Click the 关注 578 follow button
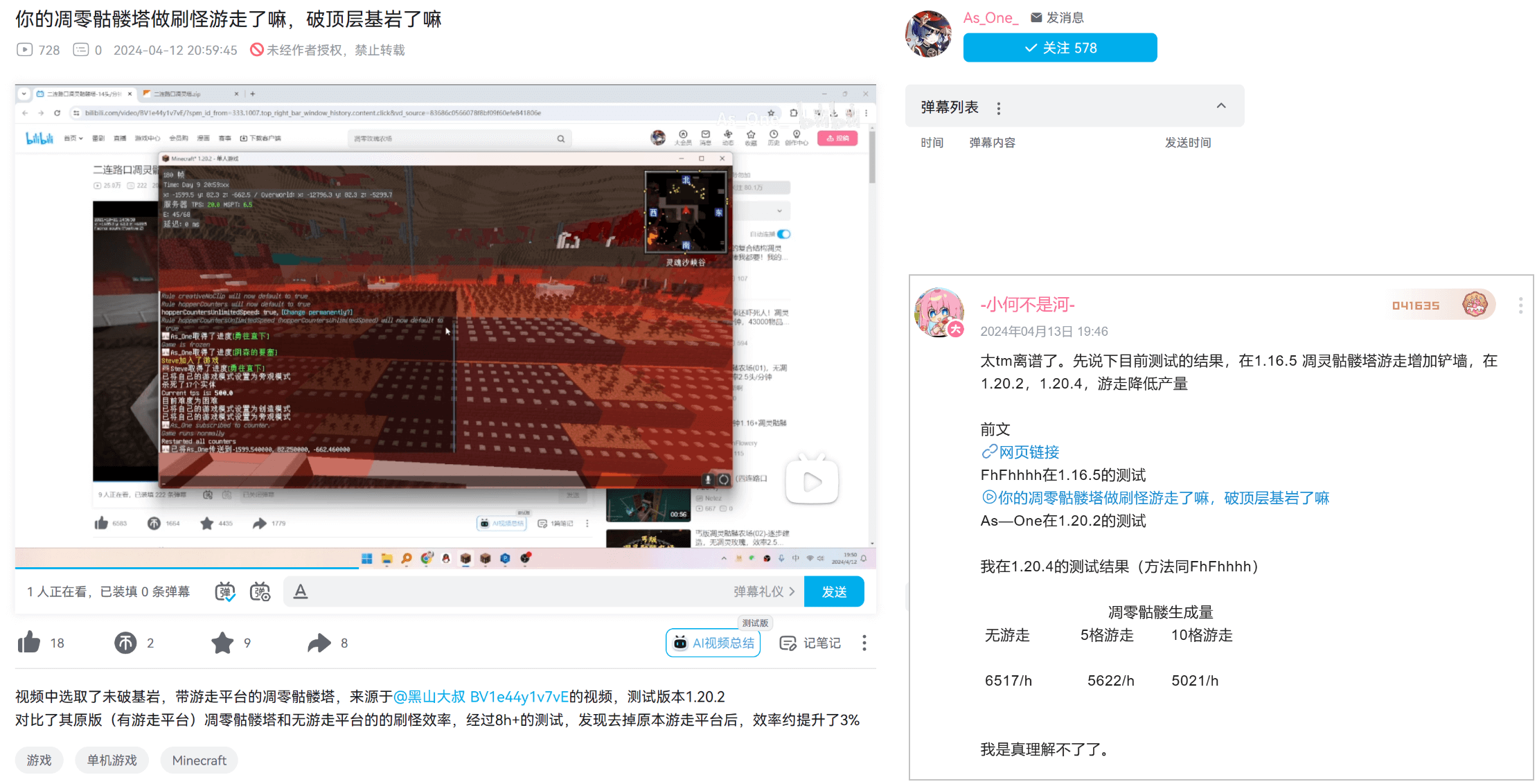Viewport: 1537px width, 784px height. coord(1060,47)
